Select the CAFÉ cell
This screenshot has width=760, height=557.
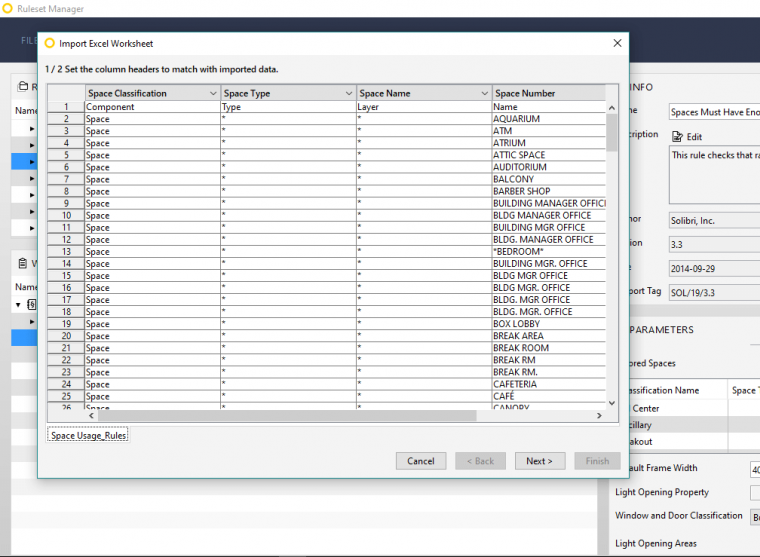click(549, 397)
